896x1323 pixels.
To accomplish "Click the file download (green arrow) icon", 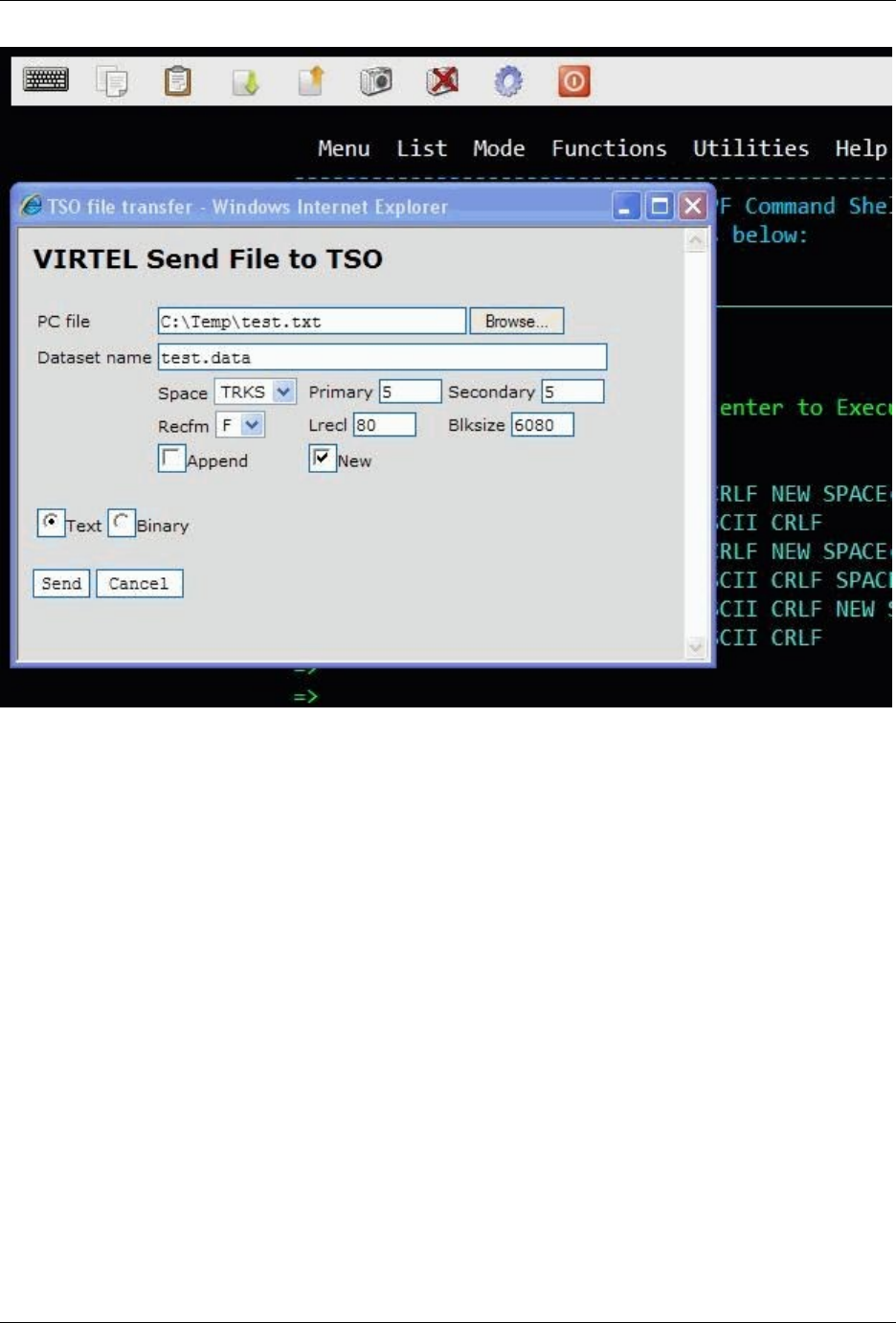I will click(245, 82).
